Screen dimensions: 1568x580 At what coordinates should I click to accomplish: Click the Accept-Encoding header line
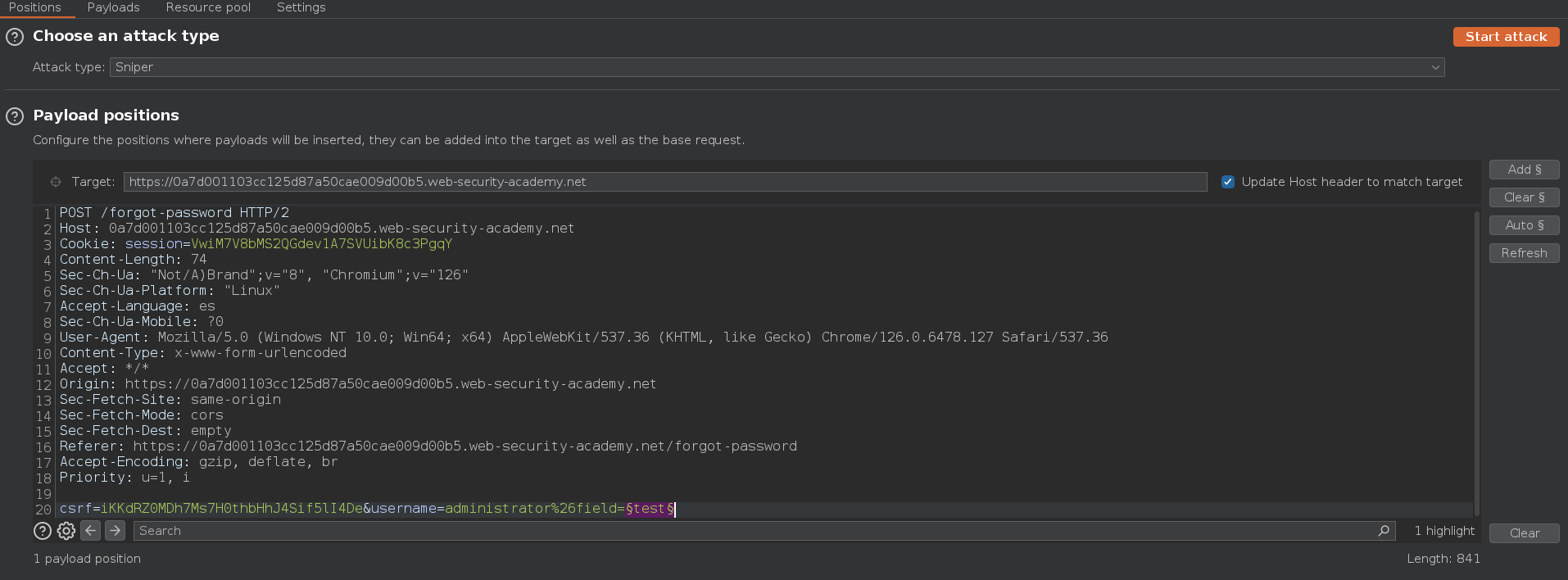[199, 462]
